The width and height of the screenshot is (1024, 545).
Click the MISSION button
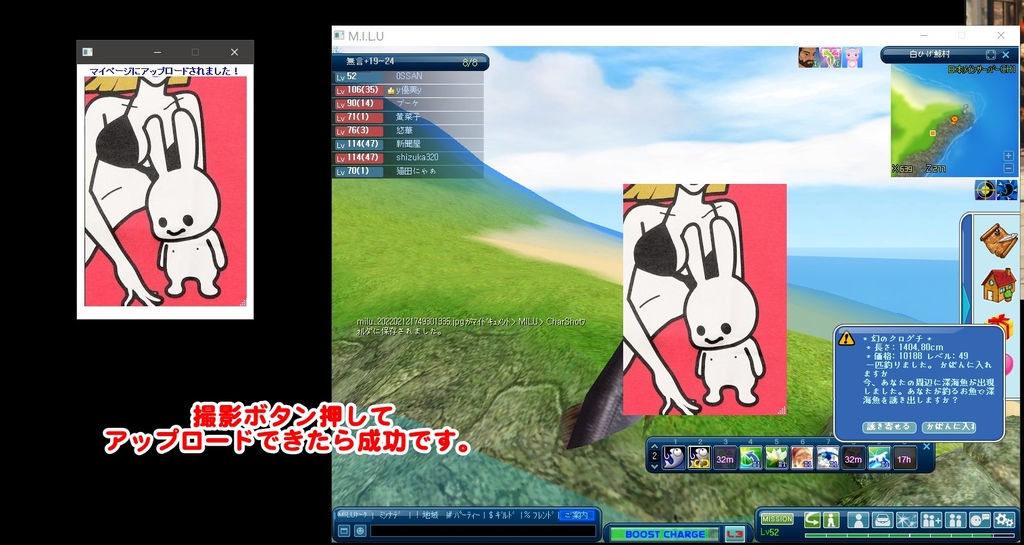tap(777, 519)
